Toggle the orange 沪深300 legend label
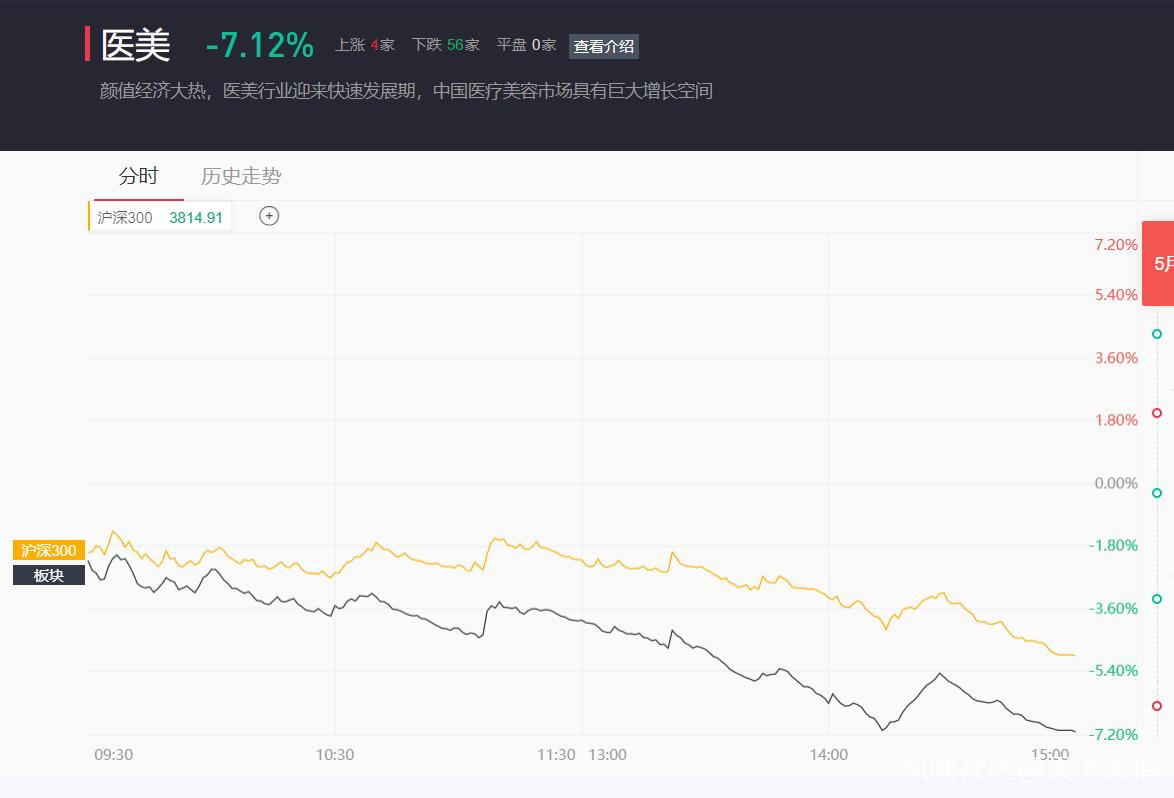1174x798 pixels. (x=49, y=551)
